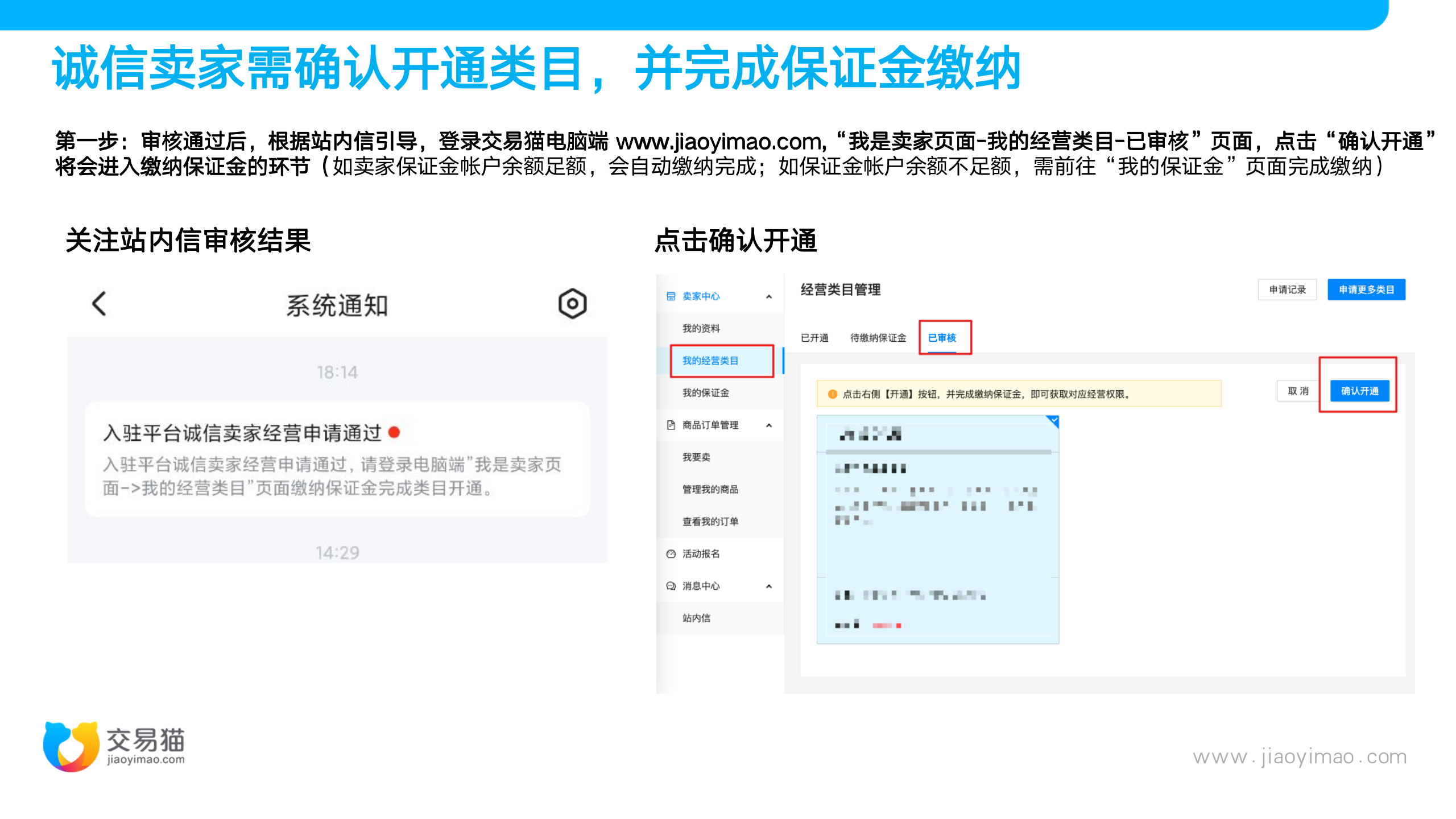Click the 交易猫 logo
This screenshot has width=1456, height=819.
114,746
